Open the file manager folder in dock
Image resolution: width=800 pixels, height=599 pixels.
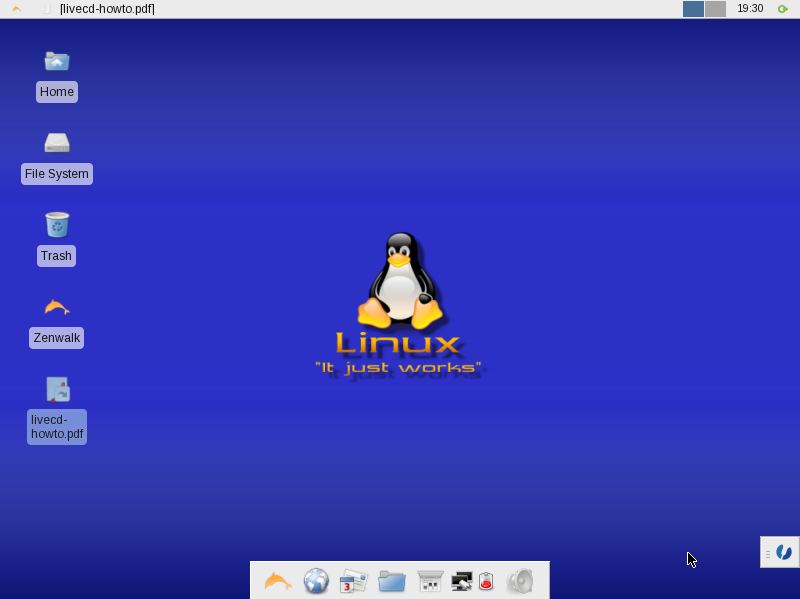tap(392, 581)
